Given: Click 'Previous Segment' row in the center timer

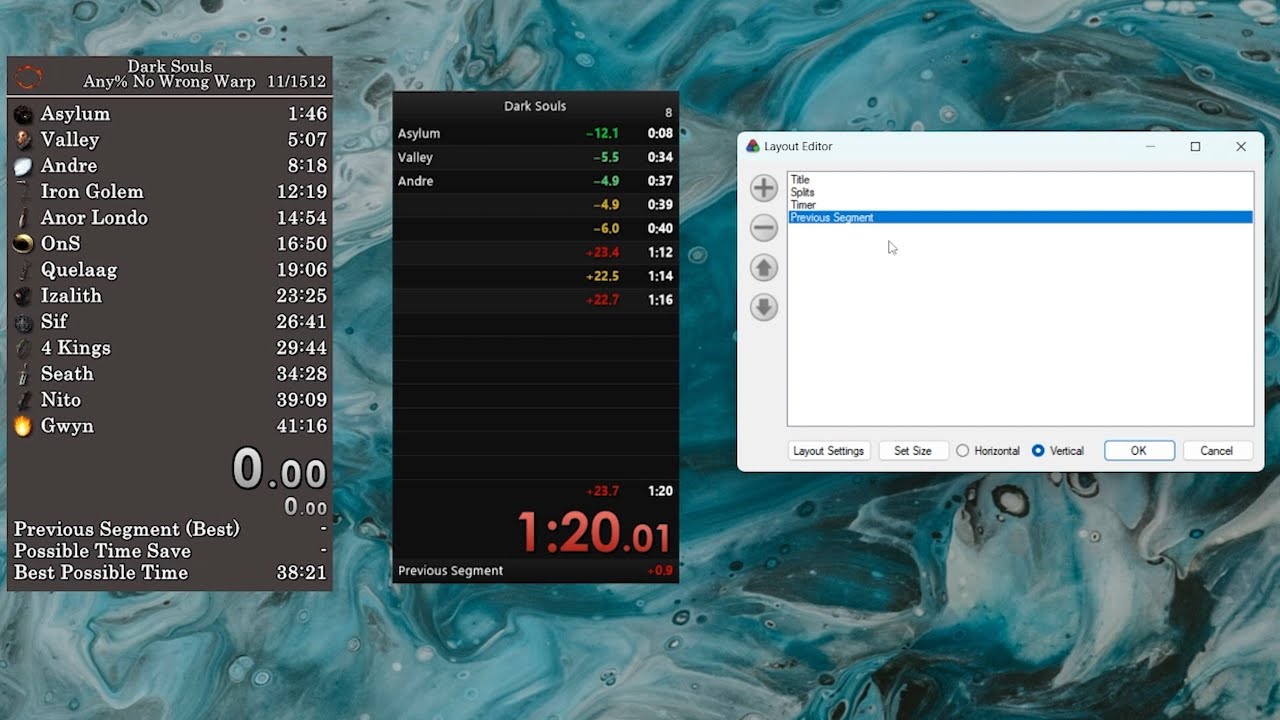Looking at the screenshot, I should (535, 571).
